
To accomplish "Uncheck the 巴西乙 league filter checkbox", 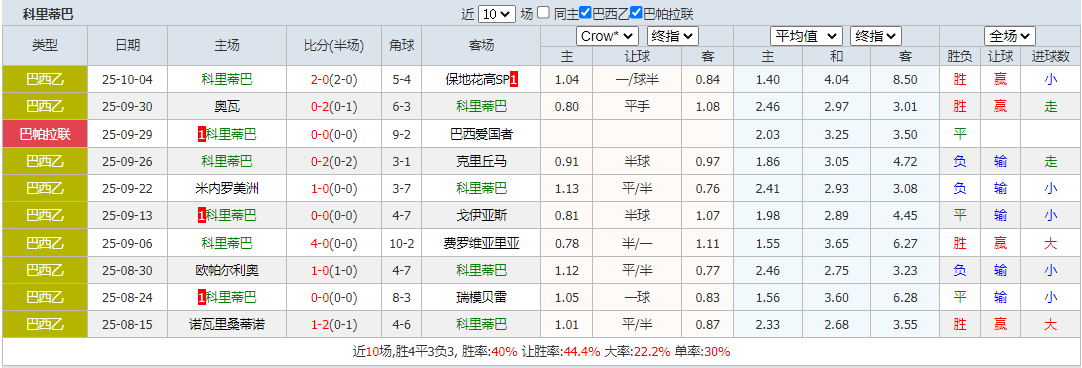I will pyautogui.click(x=585, y=12).
